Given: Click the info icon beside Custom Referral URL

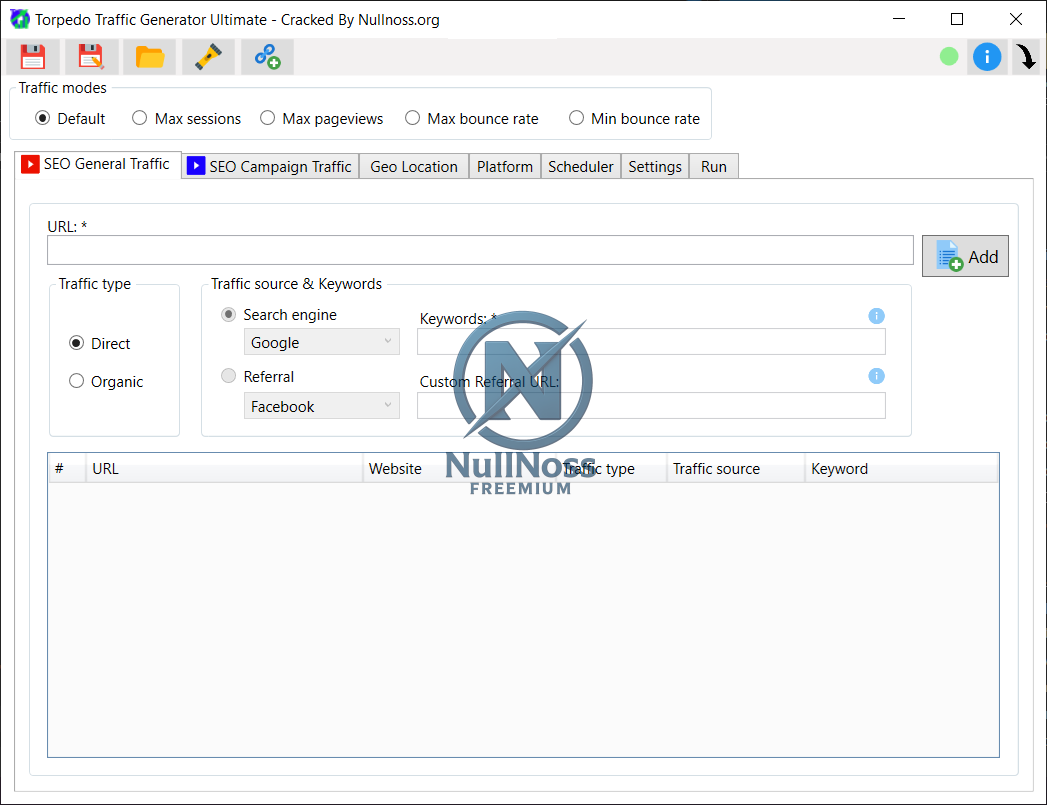Looking at the screenshot, I should point(877,376).
